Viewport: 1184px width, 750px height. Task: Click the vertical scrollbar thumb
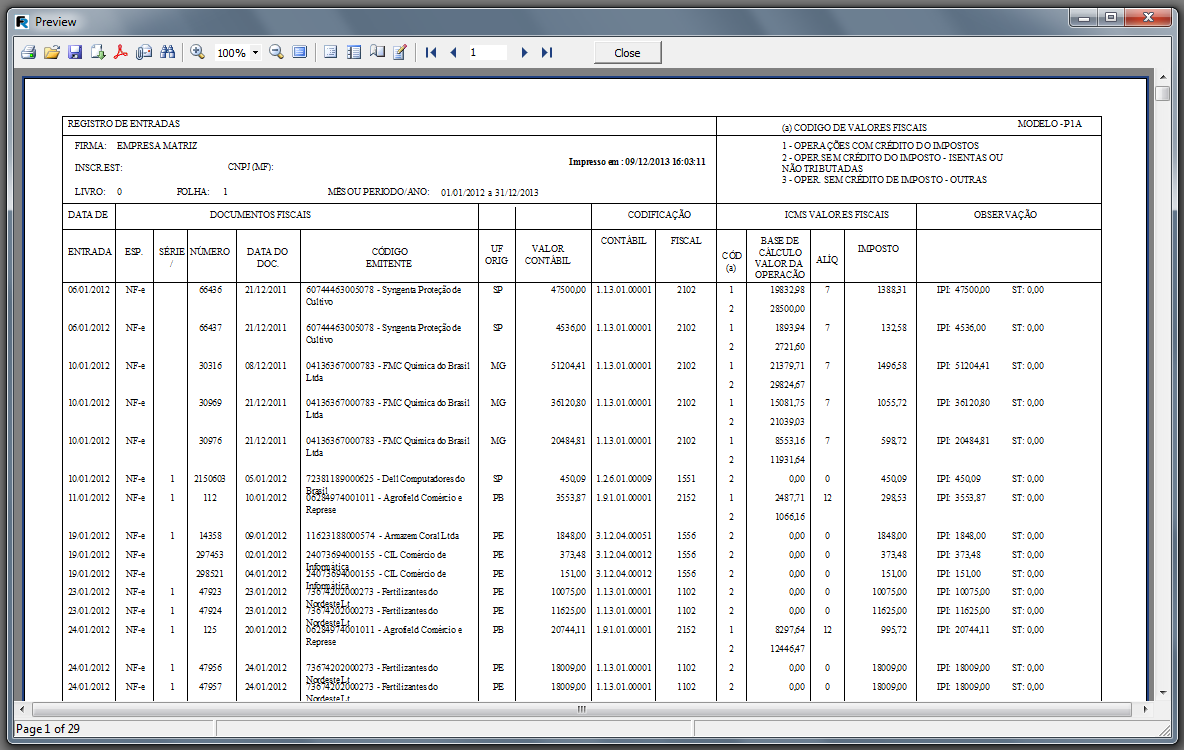coord(1162,94)
